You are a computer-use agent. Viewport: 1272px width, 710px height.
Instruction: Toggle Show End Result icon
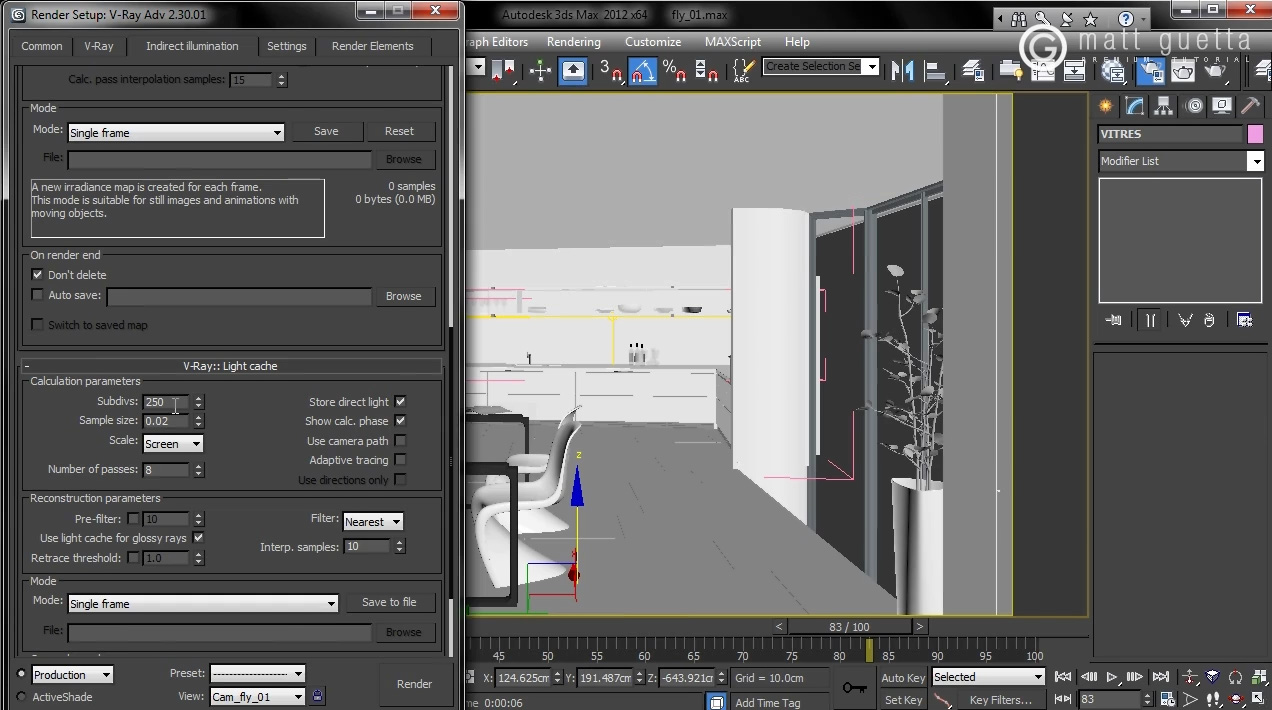coord(1151,320)
